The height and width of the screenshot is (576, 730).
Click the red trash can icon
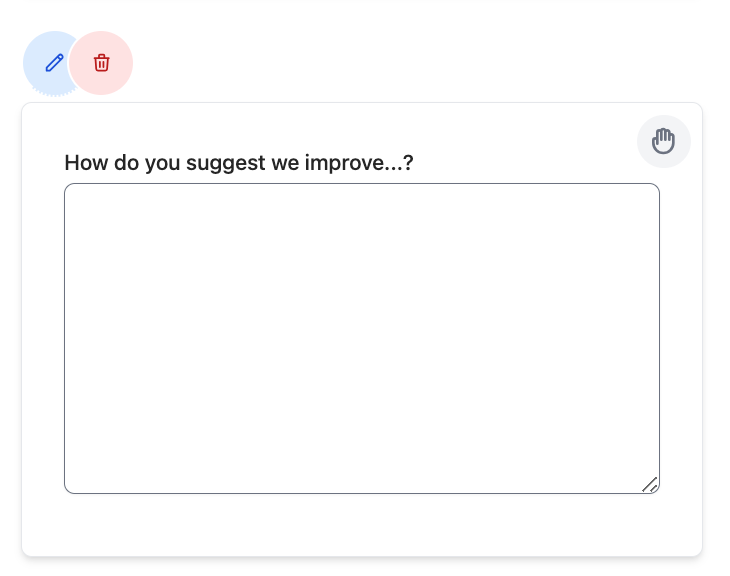coord(101,63)
